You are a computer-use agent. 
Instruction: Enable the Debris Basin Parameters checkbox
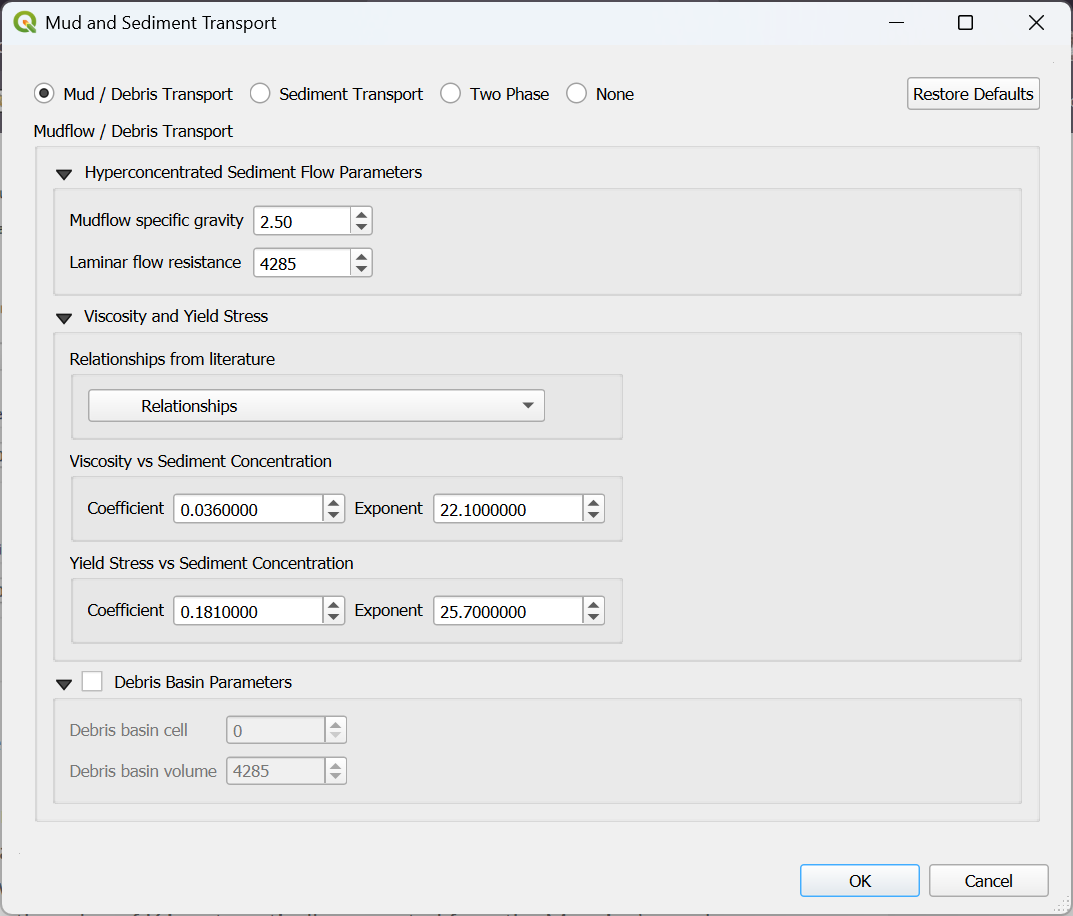click(92, 682)
